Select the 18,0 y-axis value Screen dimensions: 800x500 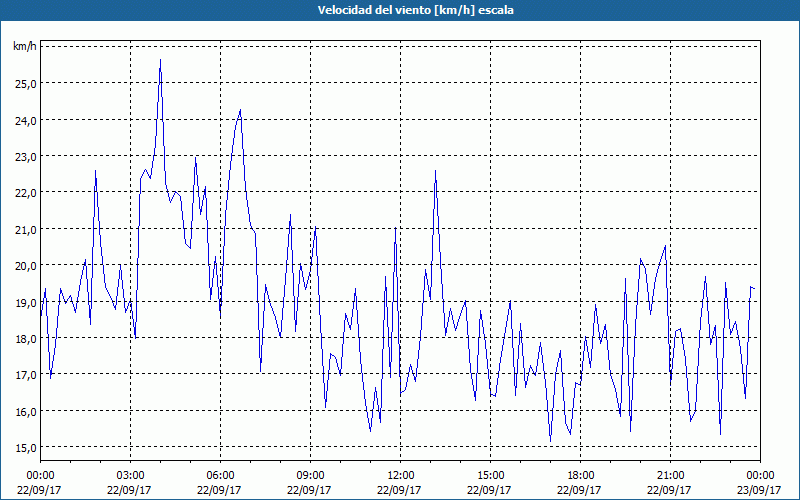click(x=26, y=339)
